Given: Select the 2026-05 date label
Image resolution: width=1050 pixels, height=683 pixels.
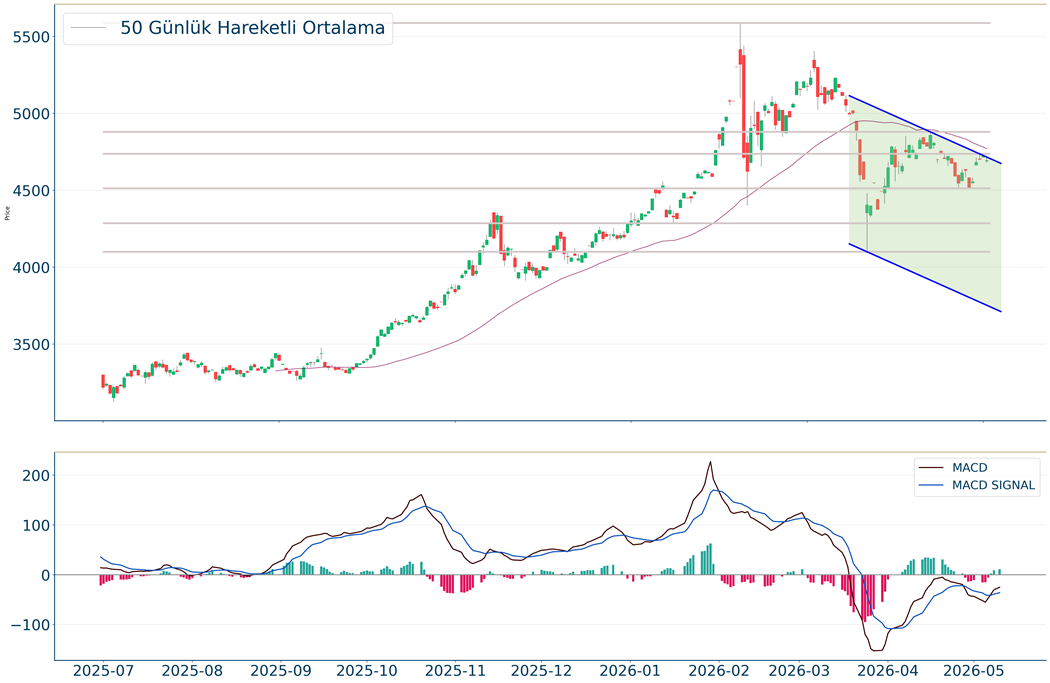Looking at the screenshot, I should click(x=975, y=671).
